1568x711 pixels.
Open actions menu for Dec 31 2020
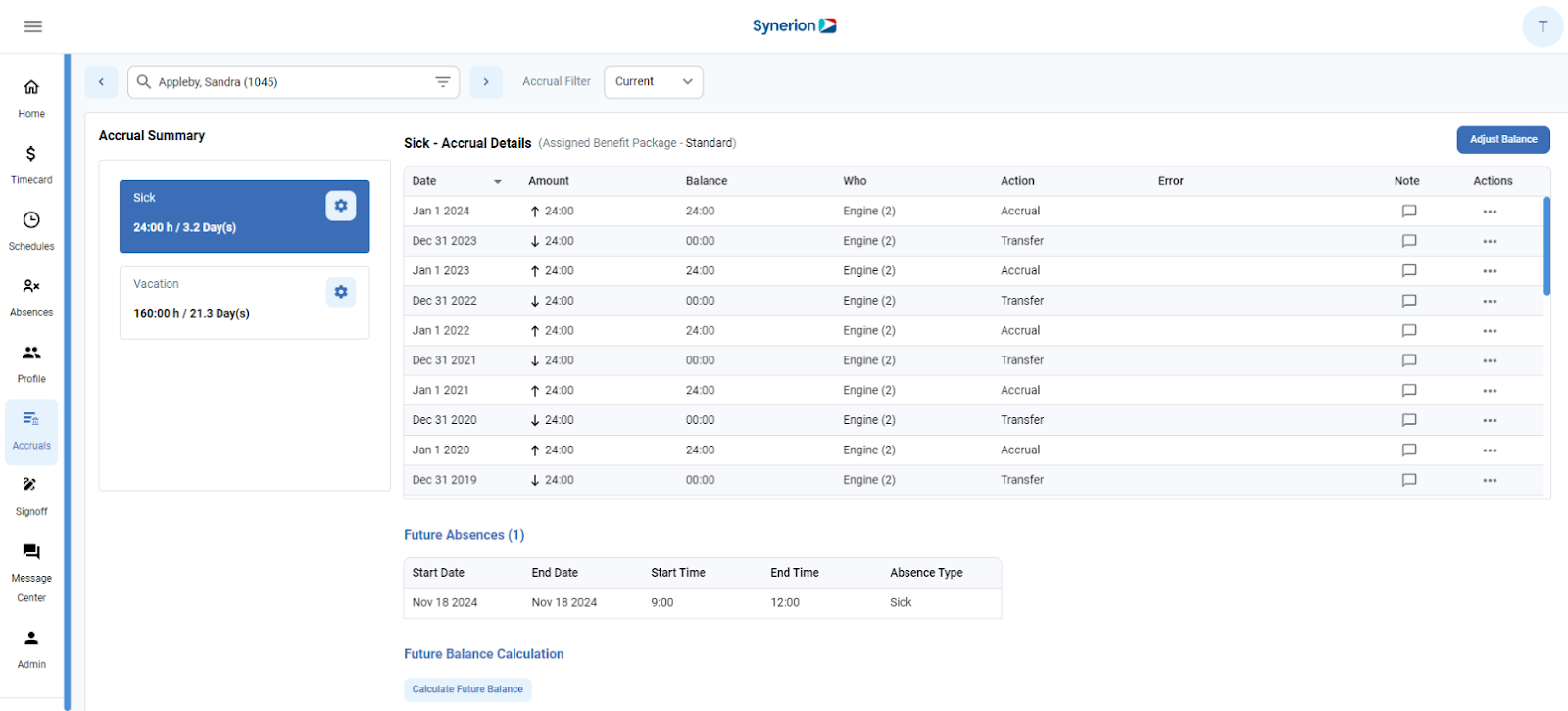1490,420
